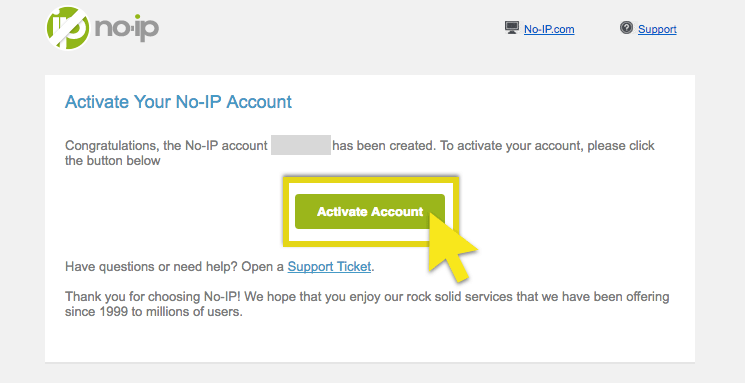Screen dimensions: 745x383
Task: Click the 'the button below' text line
Action: click(113, 161)
